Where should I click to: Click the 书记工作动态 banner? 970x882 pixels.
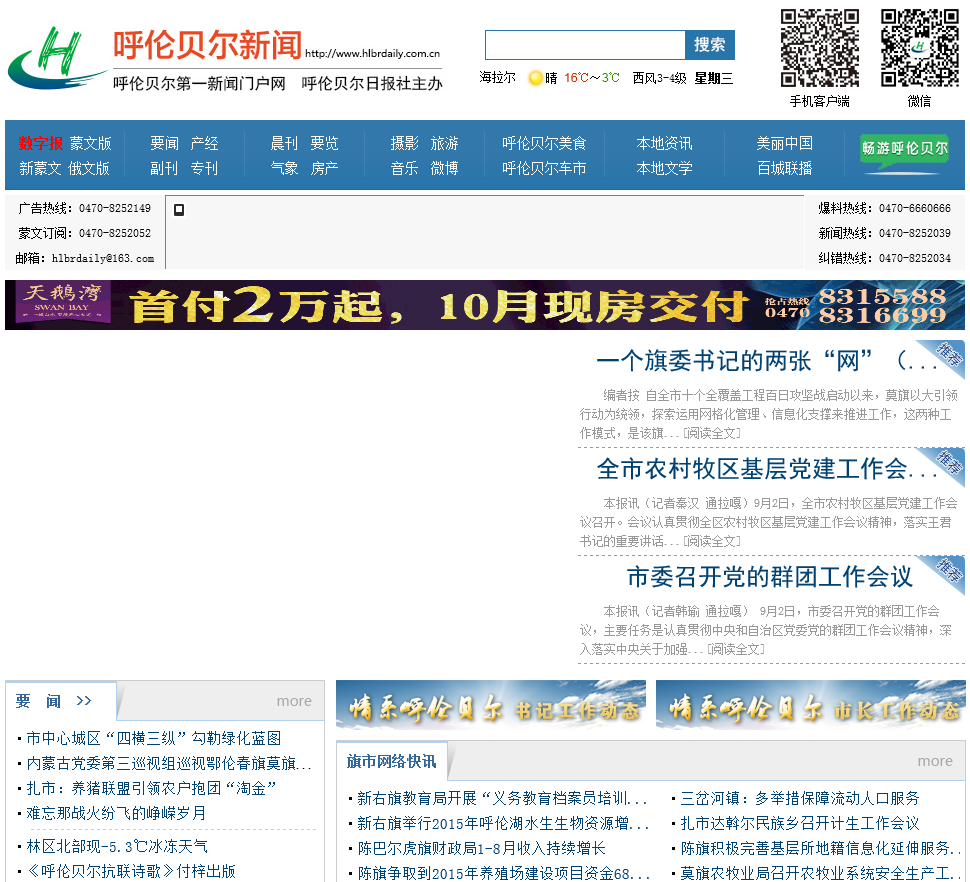[491, 705]
